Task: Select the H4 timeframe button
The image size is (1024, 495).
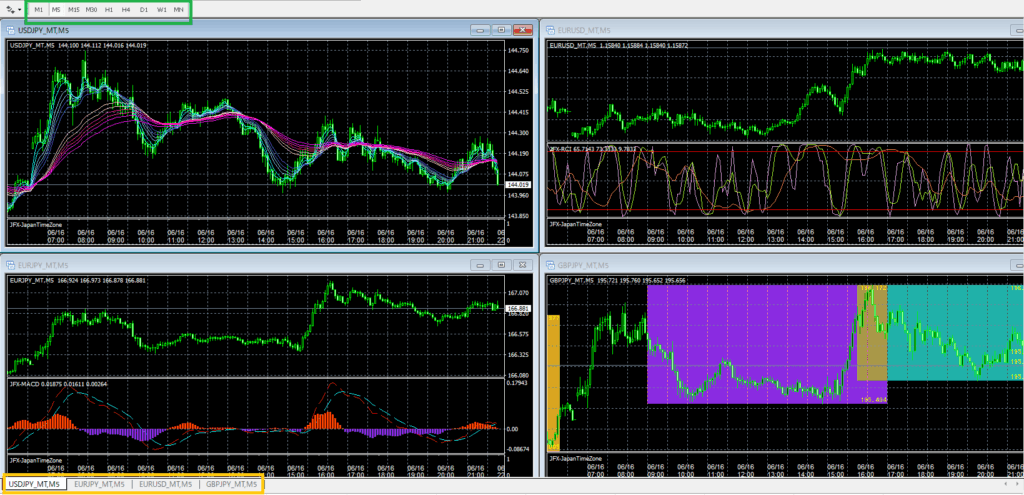Action: coord(126,10)
